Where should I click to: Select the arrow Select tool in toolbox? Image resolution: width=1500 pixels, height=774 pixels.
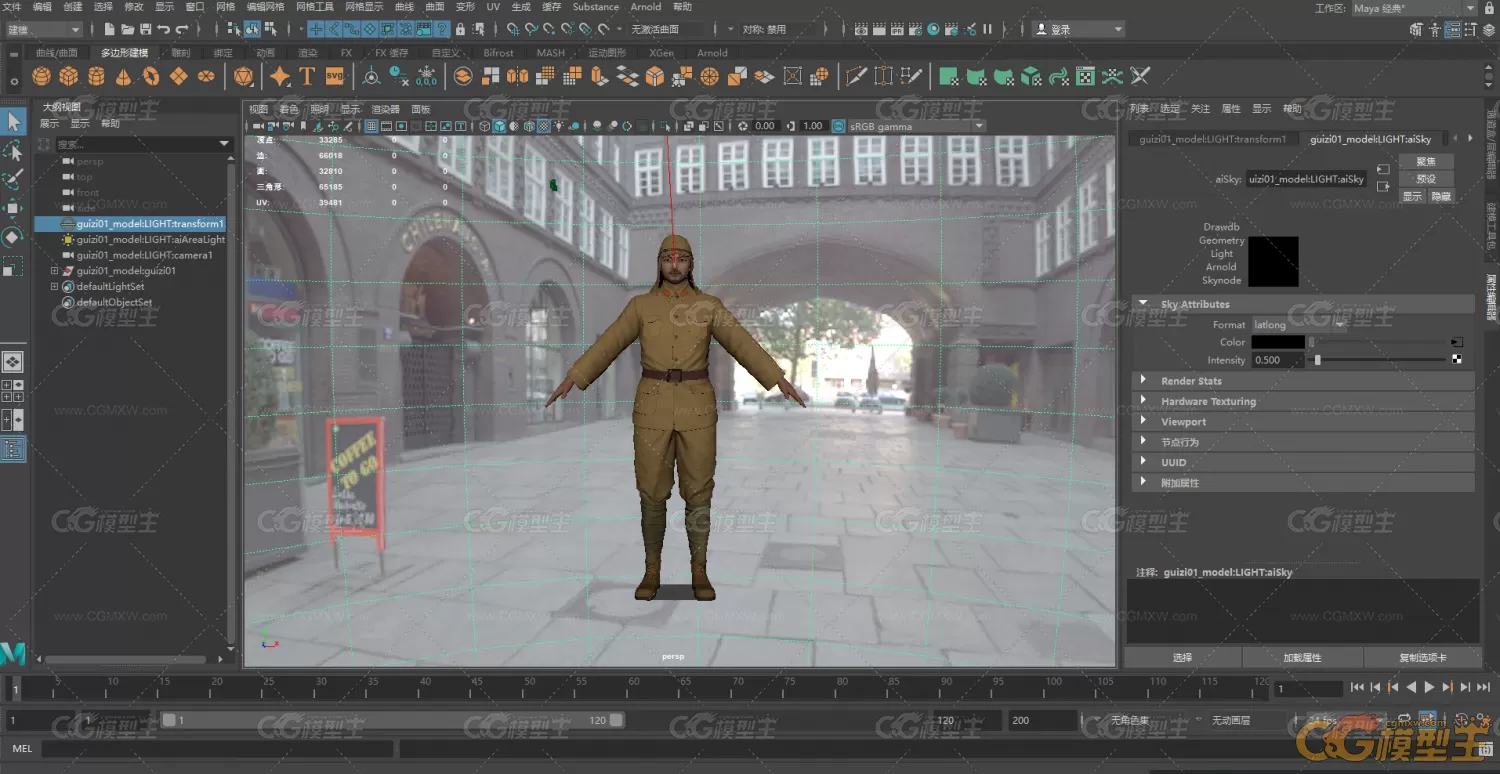click(x=13, y=122)
